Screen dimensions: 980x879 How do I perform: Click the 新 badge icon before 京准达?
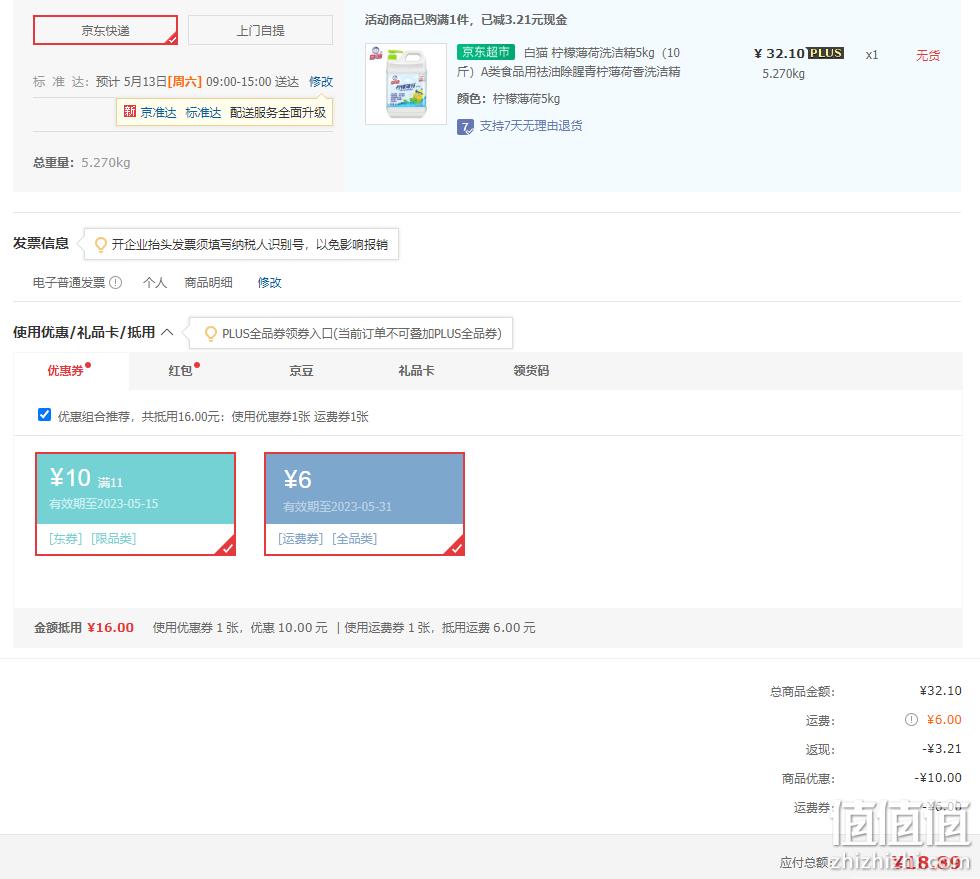129,111
